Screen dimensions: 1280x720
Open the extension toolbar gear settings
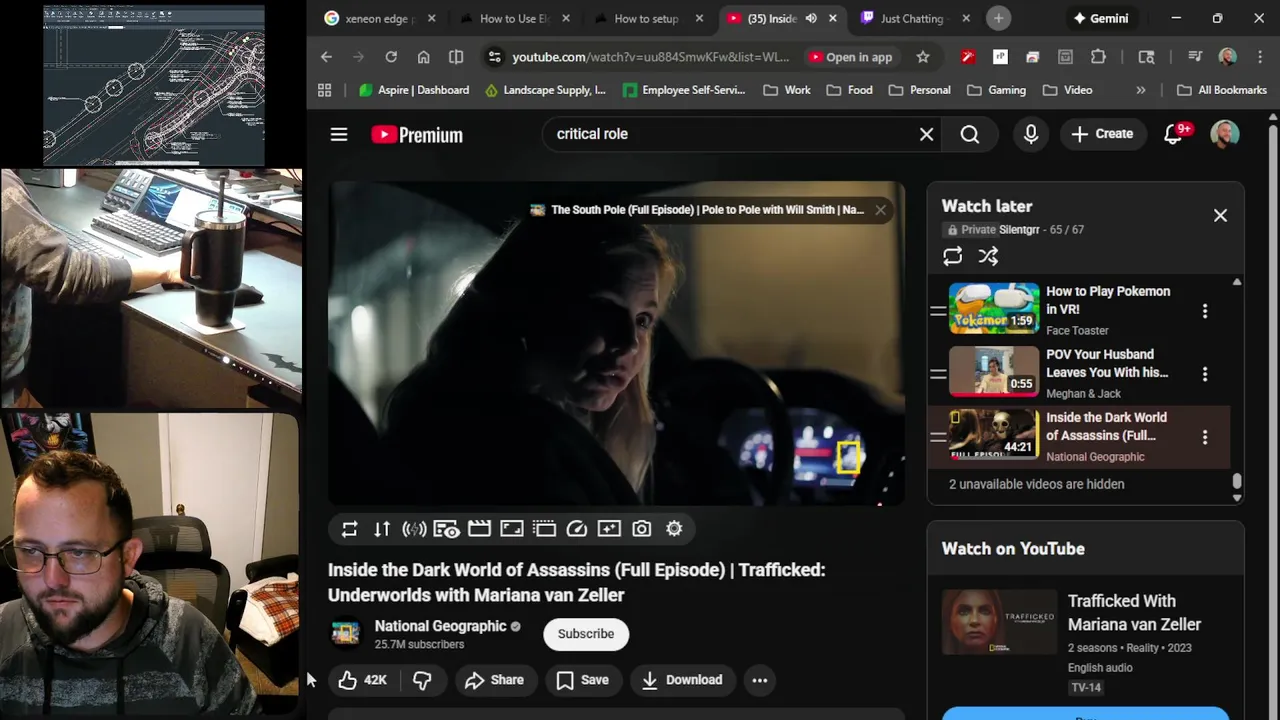[674, 529]
